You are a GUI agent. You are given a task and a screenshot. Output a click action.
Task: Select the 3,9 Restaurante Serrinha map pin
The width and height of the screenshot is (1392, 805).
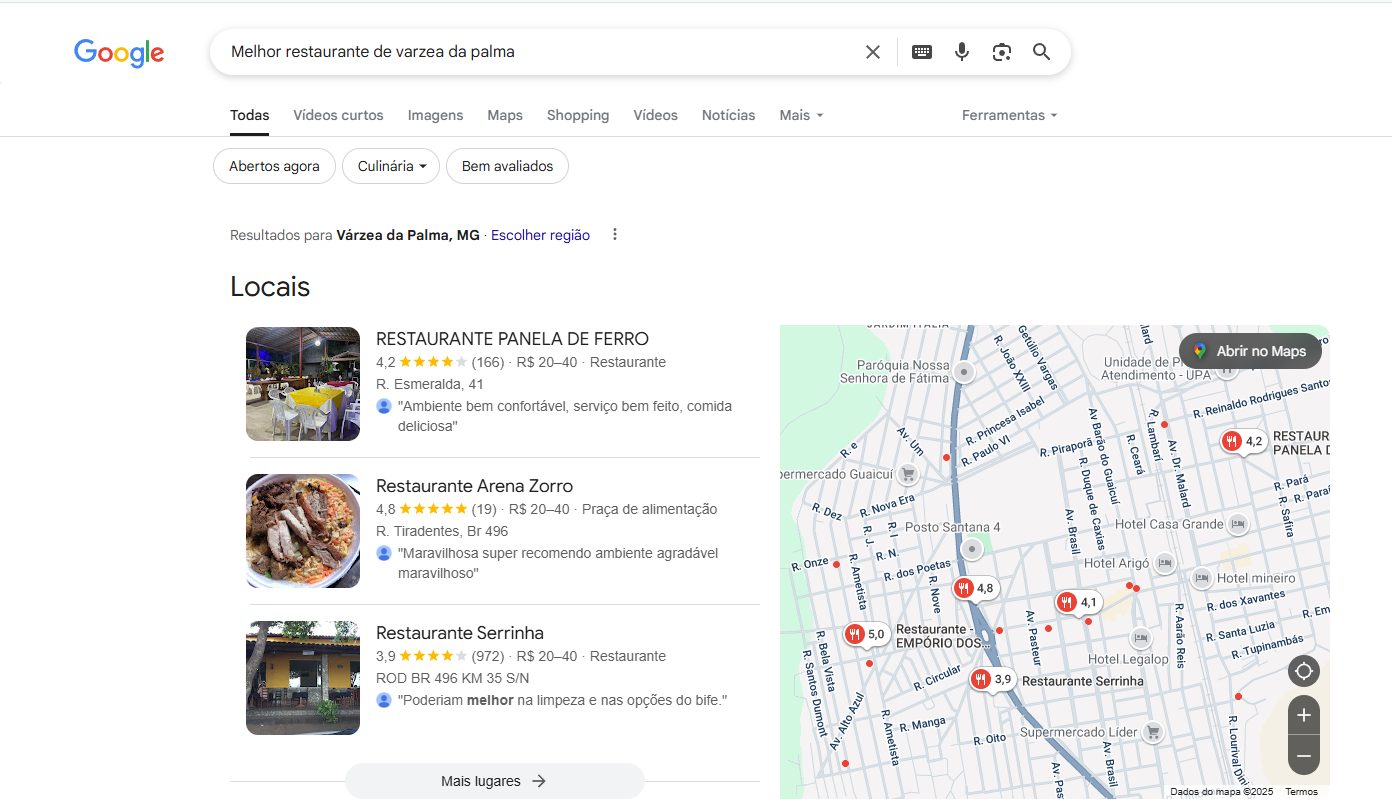(993, 679)
